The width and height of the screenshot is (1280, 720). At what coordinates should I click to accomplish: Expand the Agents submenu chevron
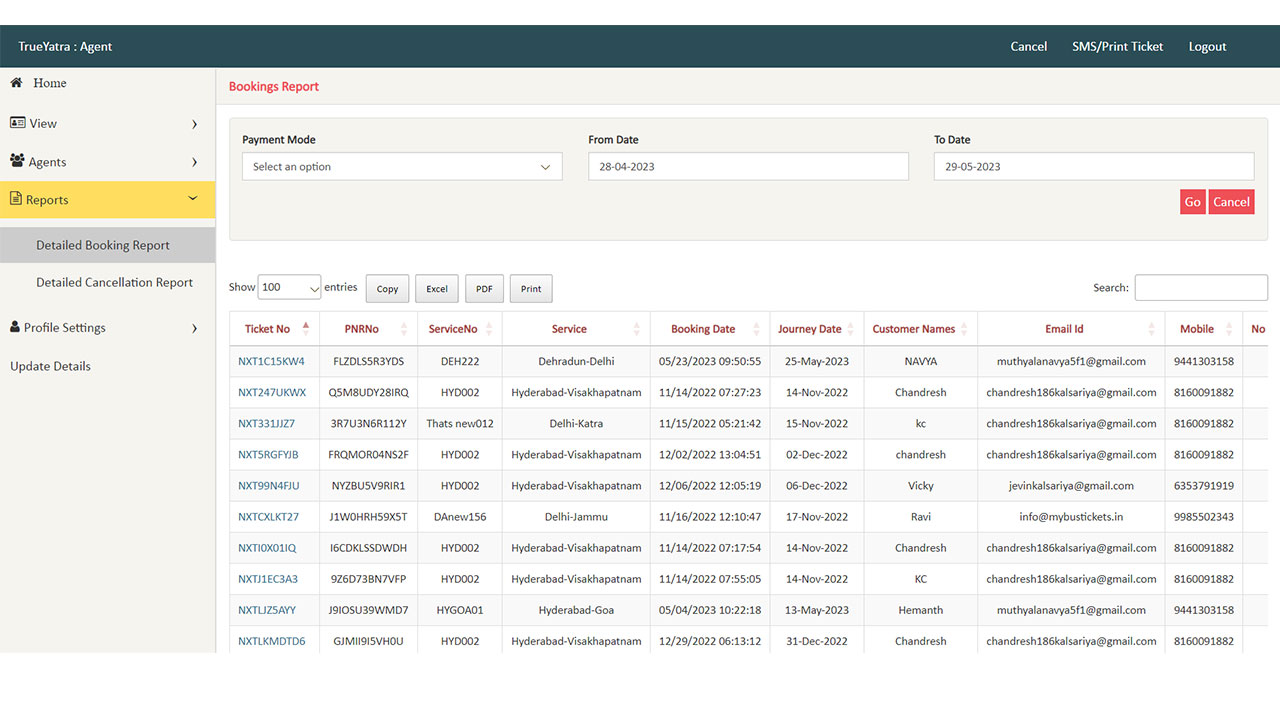tap(194, 162)
